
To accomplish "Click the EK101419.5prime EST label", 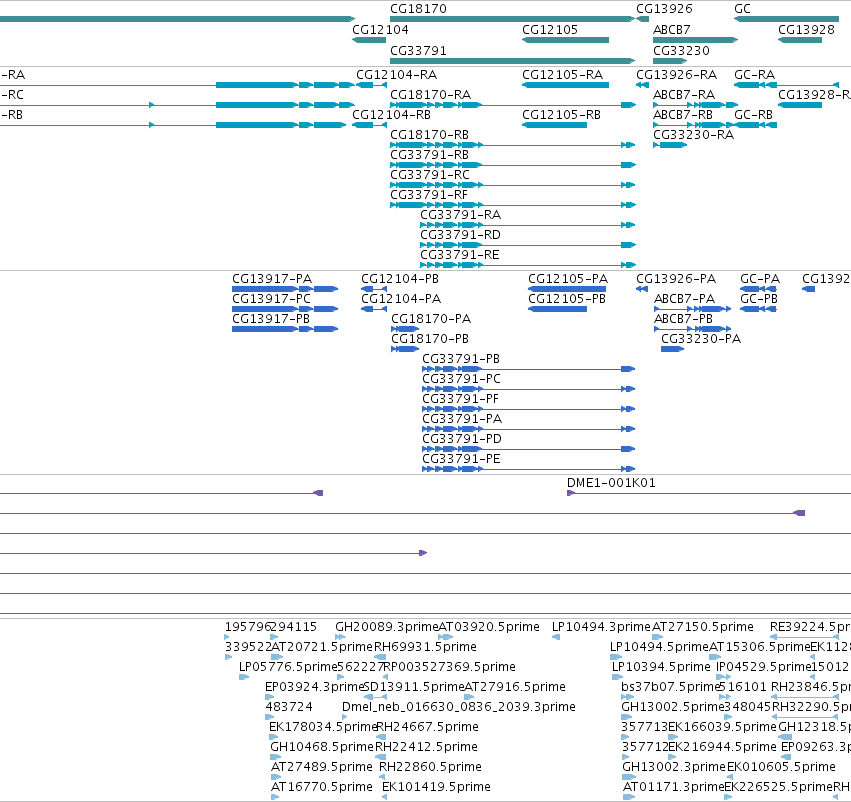I will pos(436,787).
